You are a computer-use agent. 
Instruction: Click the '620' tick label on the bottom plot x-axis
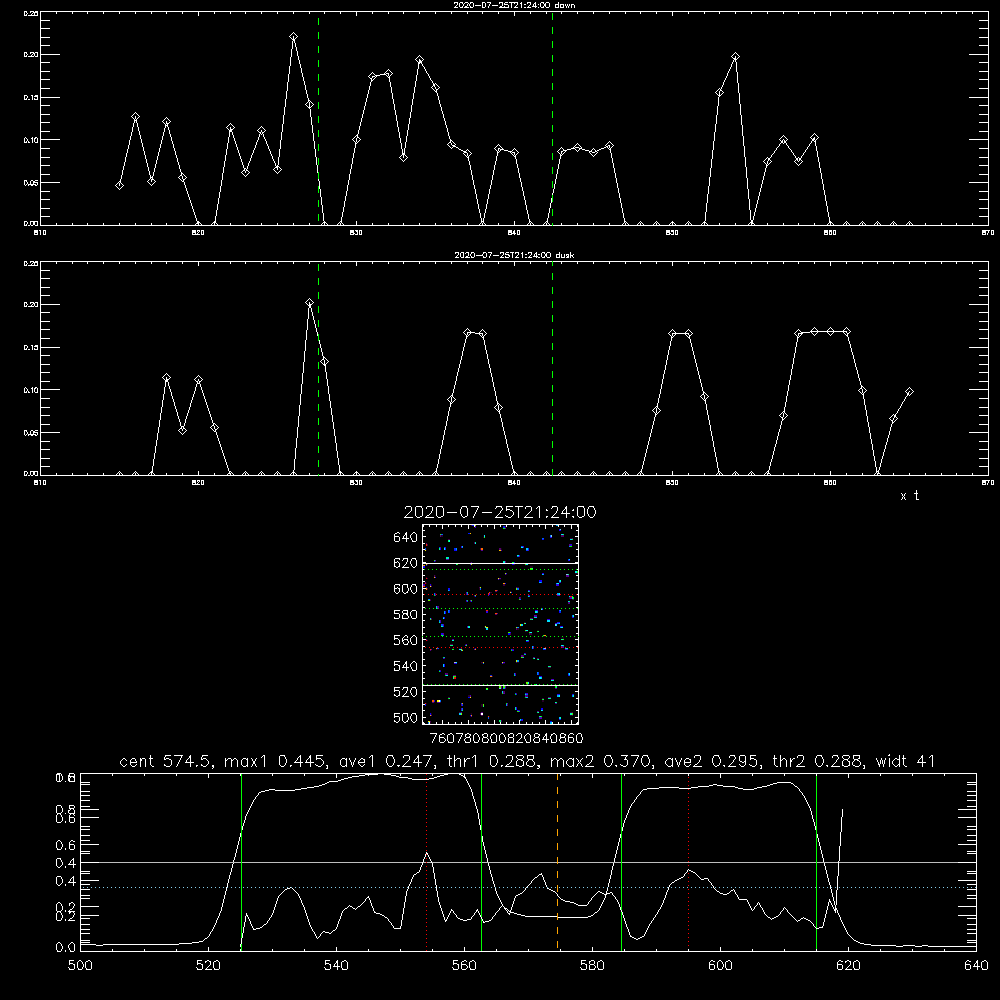pyautogui.click(x=848, y=965)
